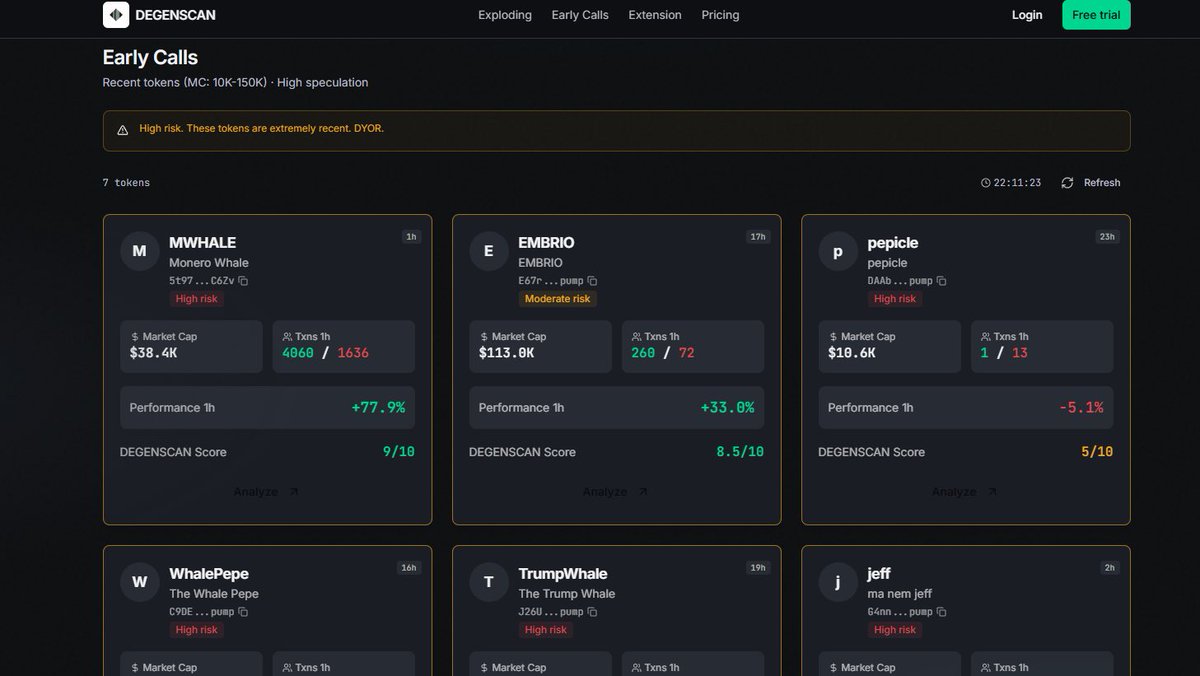Analyze the MWHALE token
Image resolution: width=1200 pixels, height=676 pixels.
[266, 492]
